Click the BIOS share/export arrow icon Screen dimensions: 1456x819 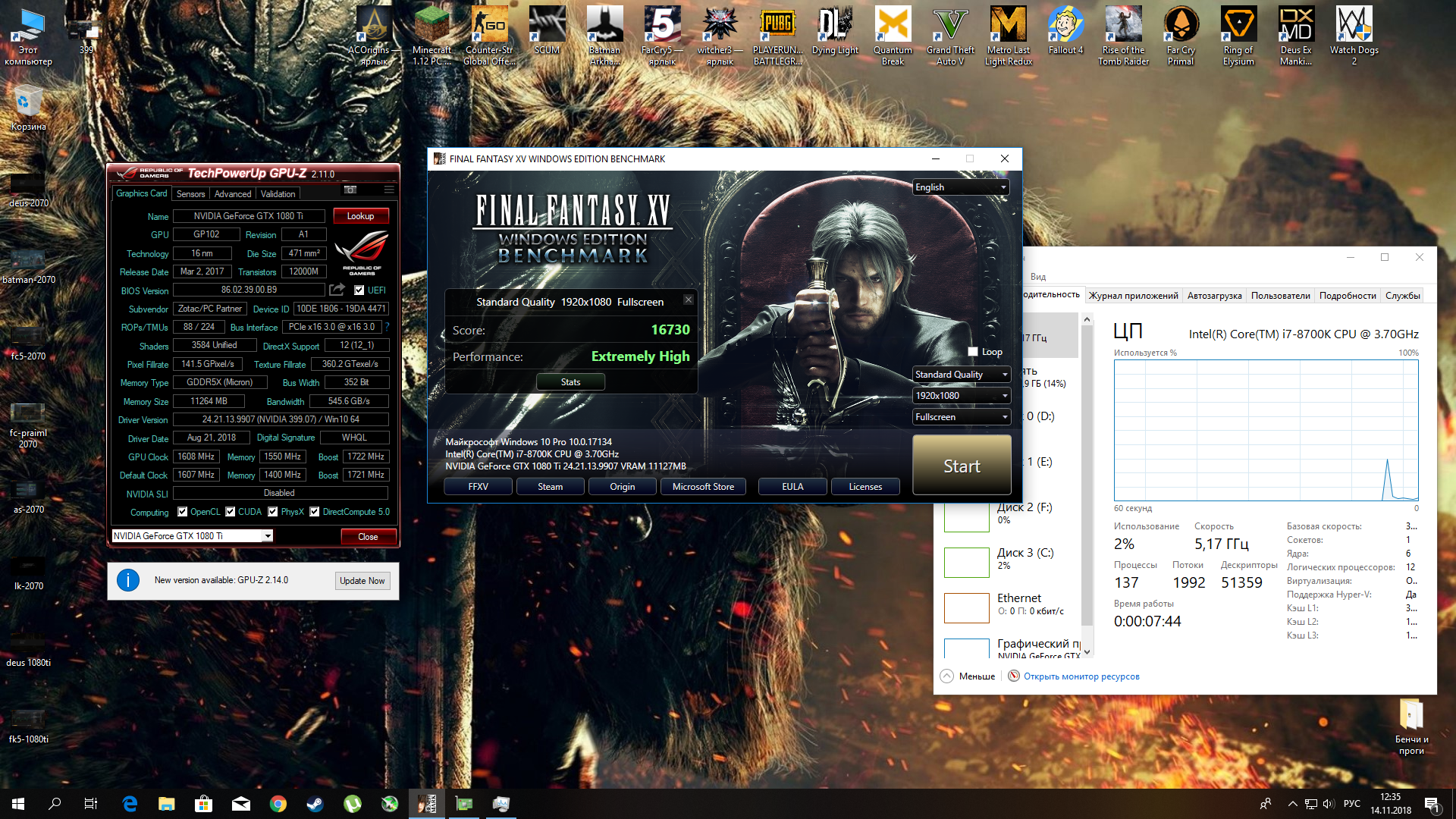click(x=337, y=290)
